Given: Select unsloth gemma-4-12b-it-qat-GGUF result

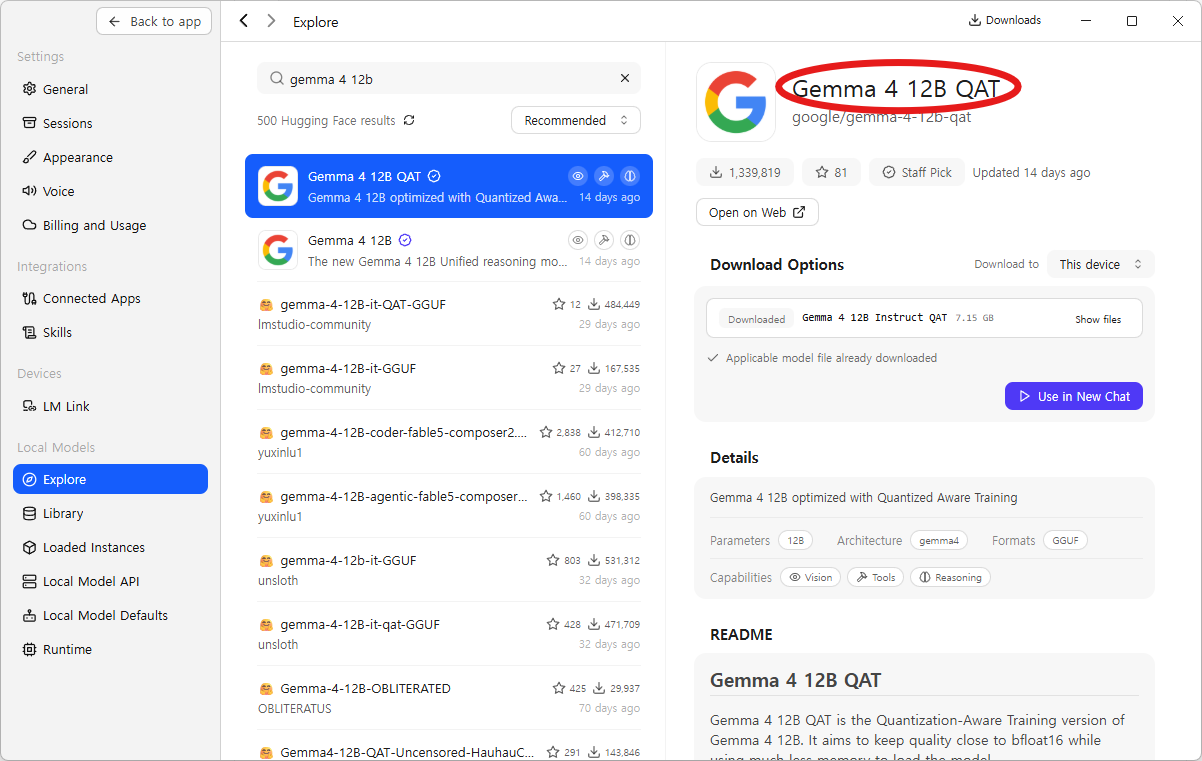Looking at the screenshot, I should 449,634.
